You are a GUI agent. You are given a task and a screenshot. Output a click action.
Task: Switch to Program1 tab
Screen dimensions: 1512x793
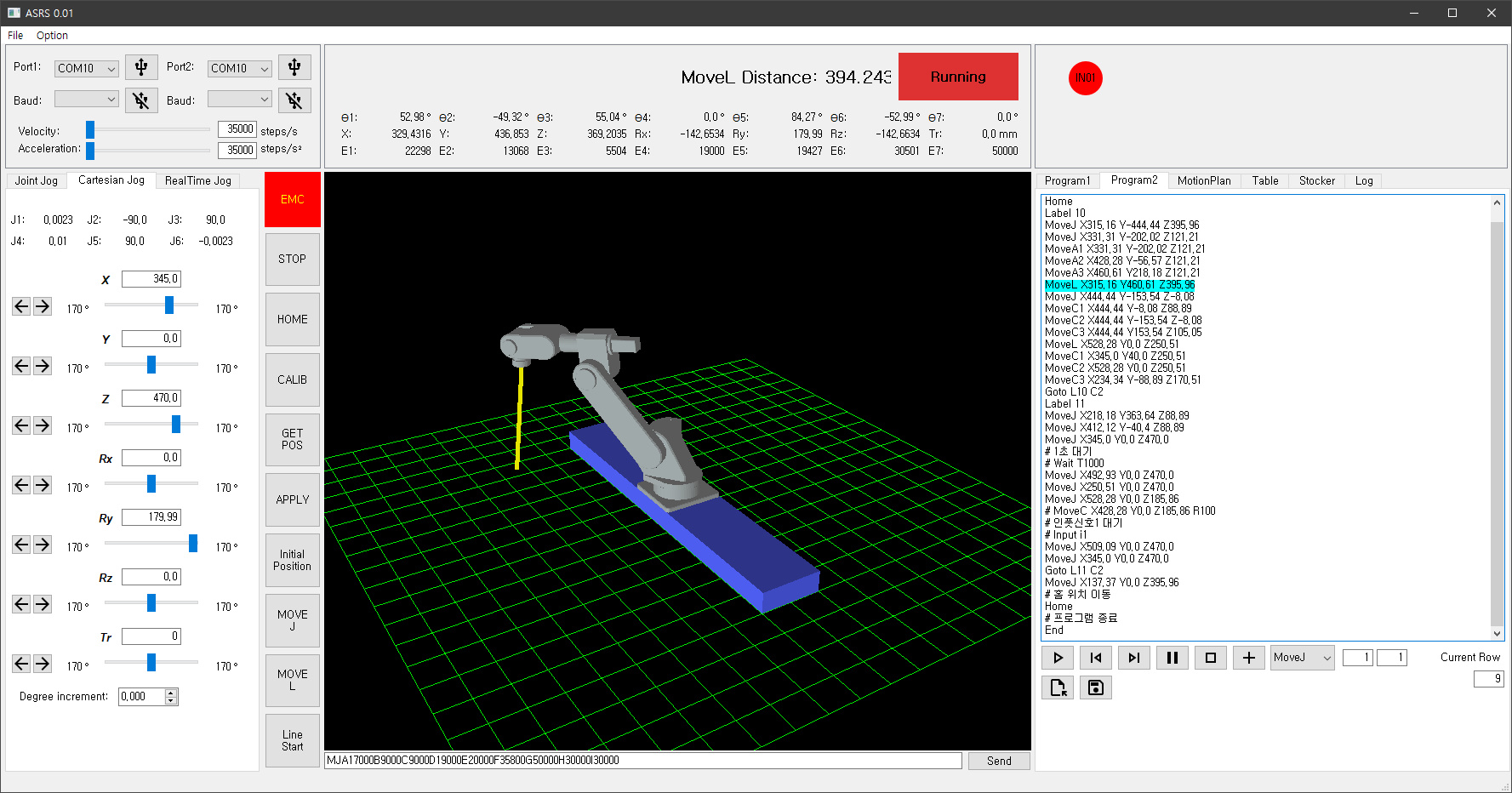1067,180
